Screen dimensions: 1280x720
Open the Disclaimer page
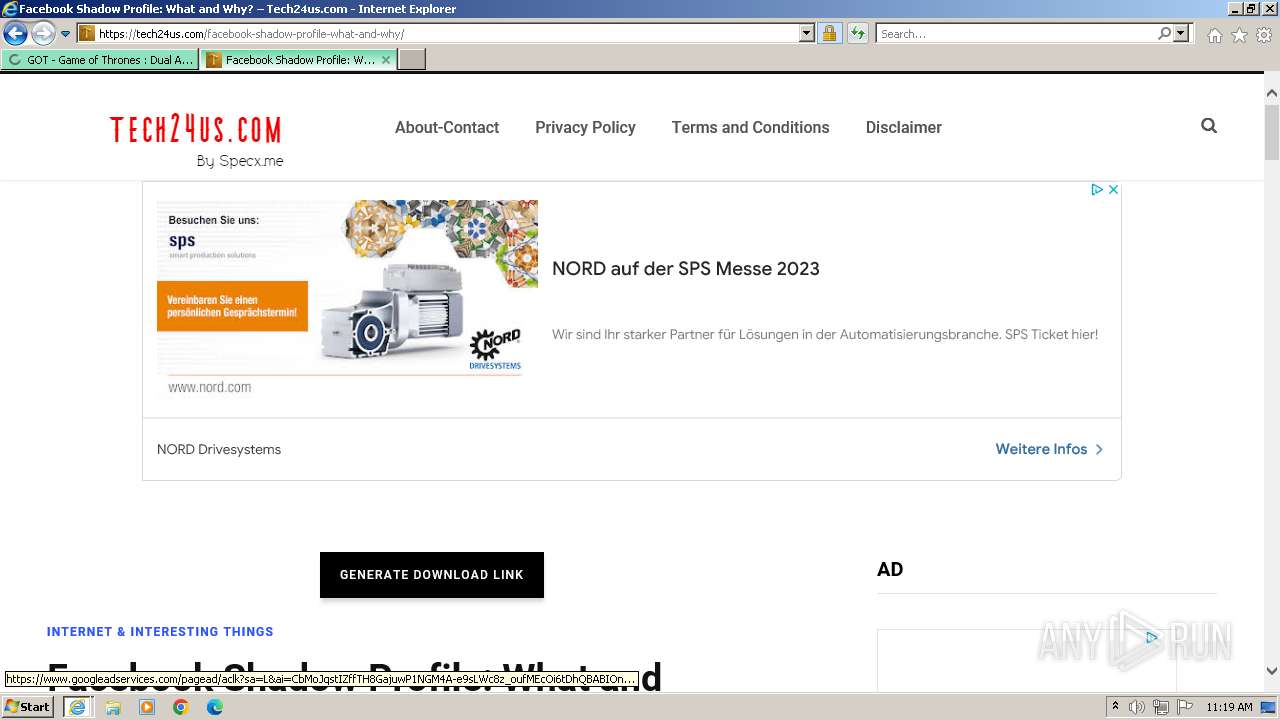pyautogui.click(x=903, y=127)
